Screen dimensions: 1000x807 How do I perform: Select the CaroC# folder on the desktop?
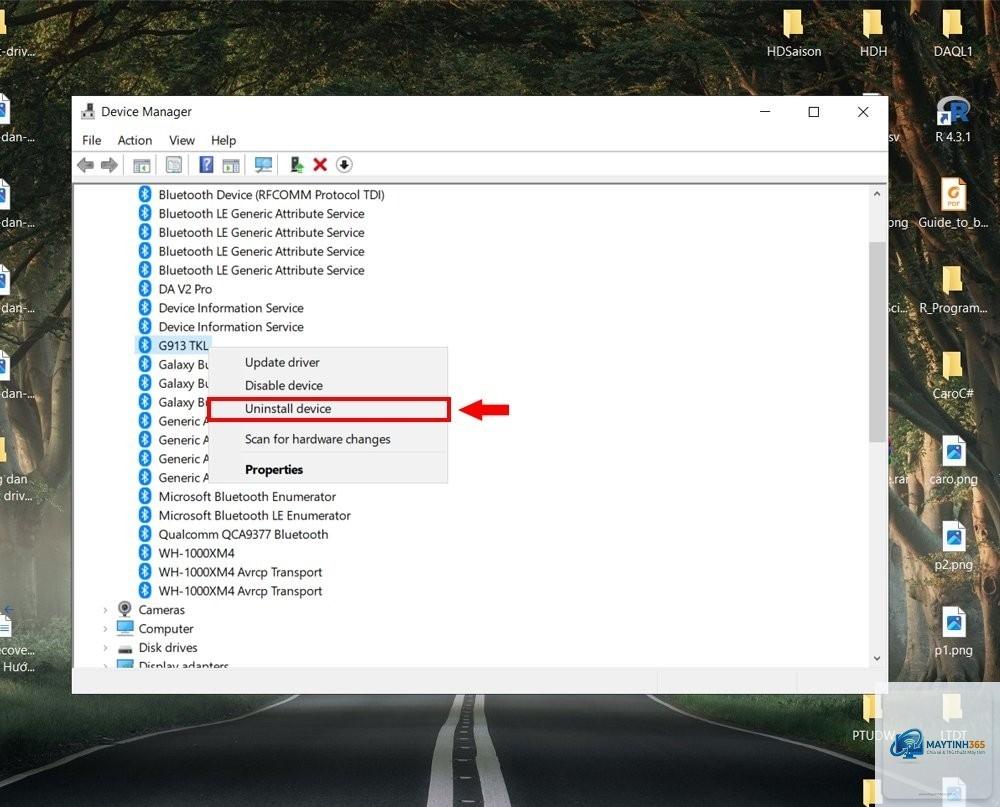(953, 376)
